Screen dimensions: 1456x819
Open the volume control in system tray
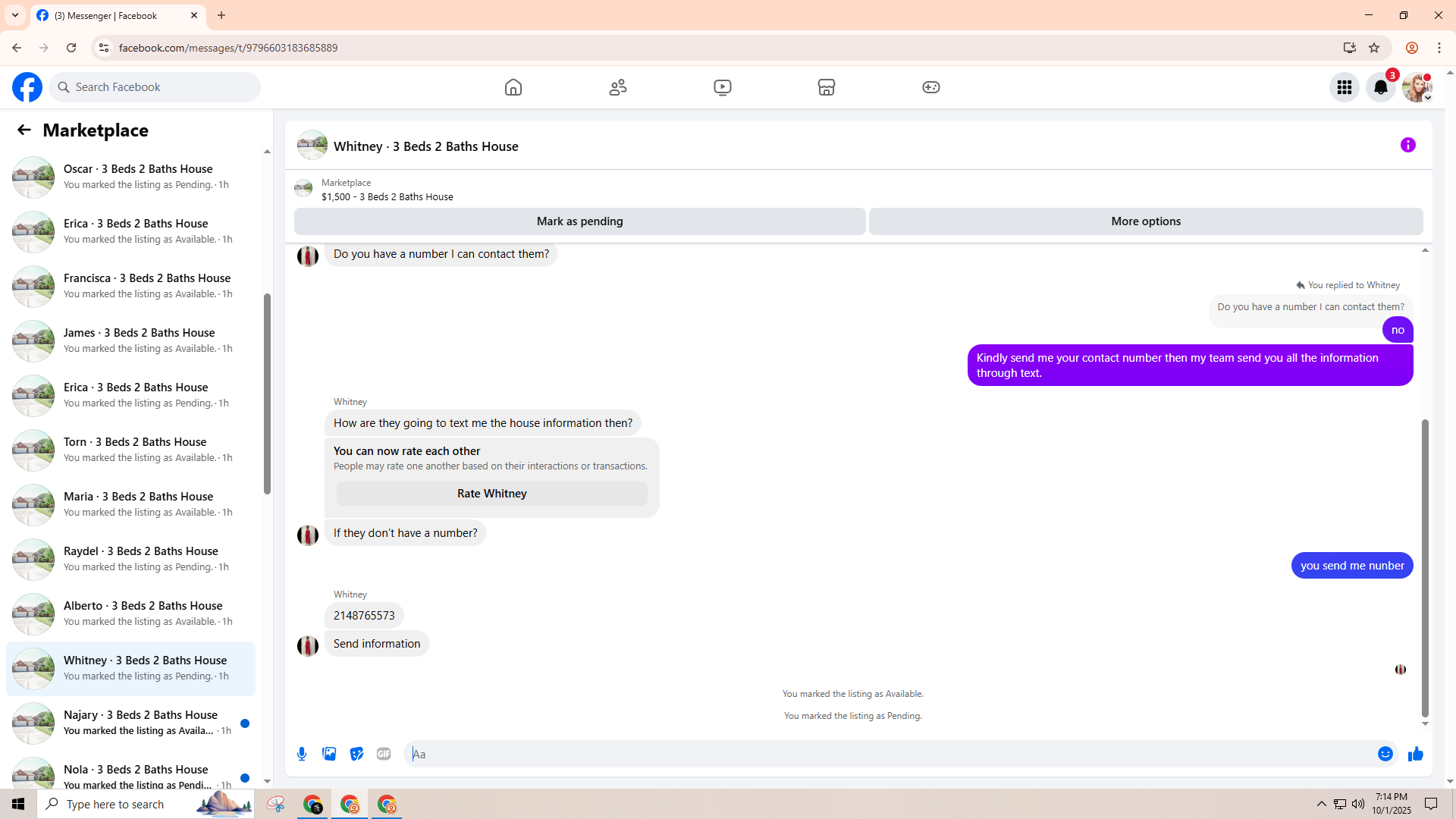tap(1358, 804)
